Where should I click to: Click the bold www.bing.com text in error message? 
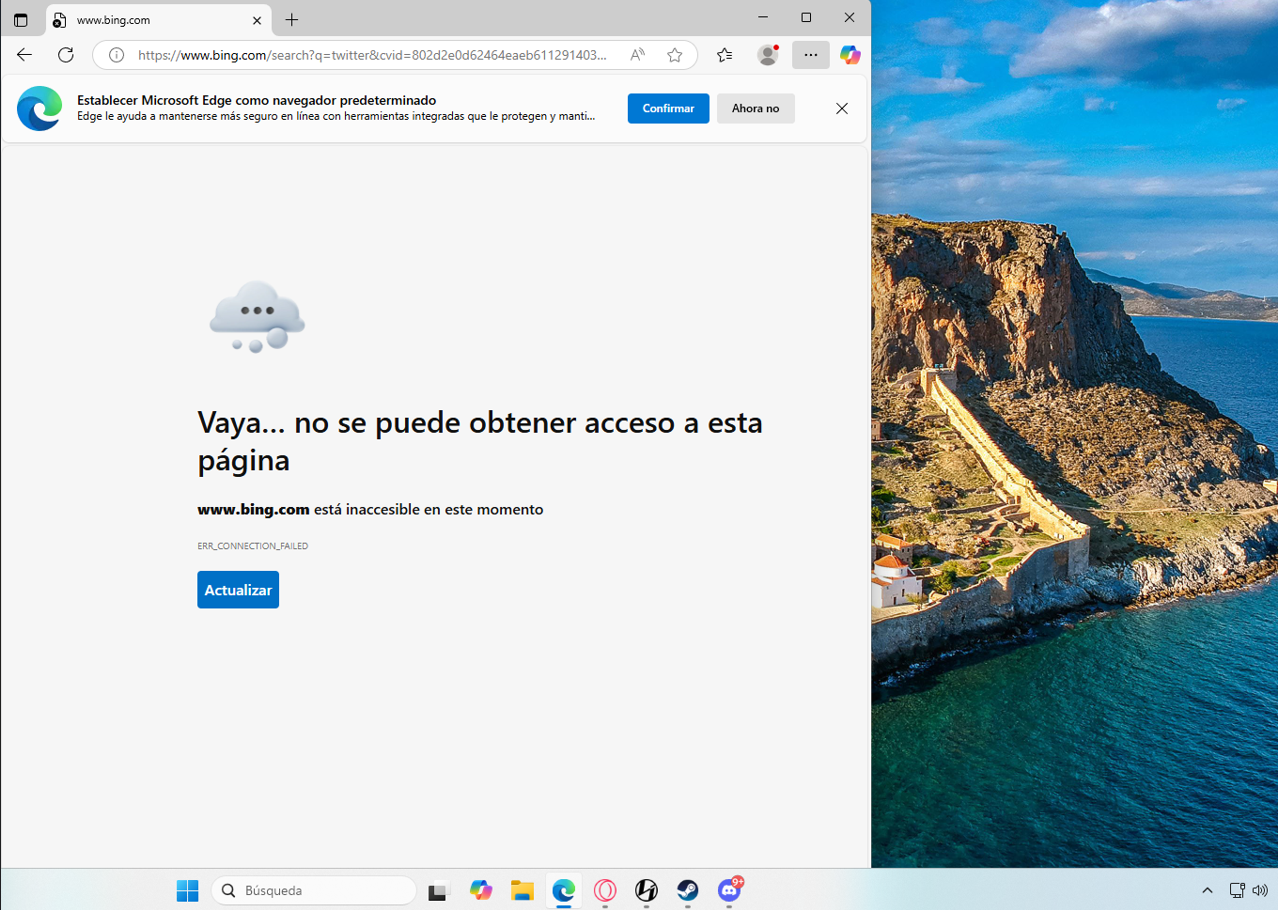tap(253, 509)
